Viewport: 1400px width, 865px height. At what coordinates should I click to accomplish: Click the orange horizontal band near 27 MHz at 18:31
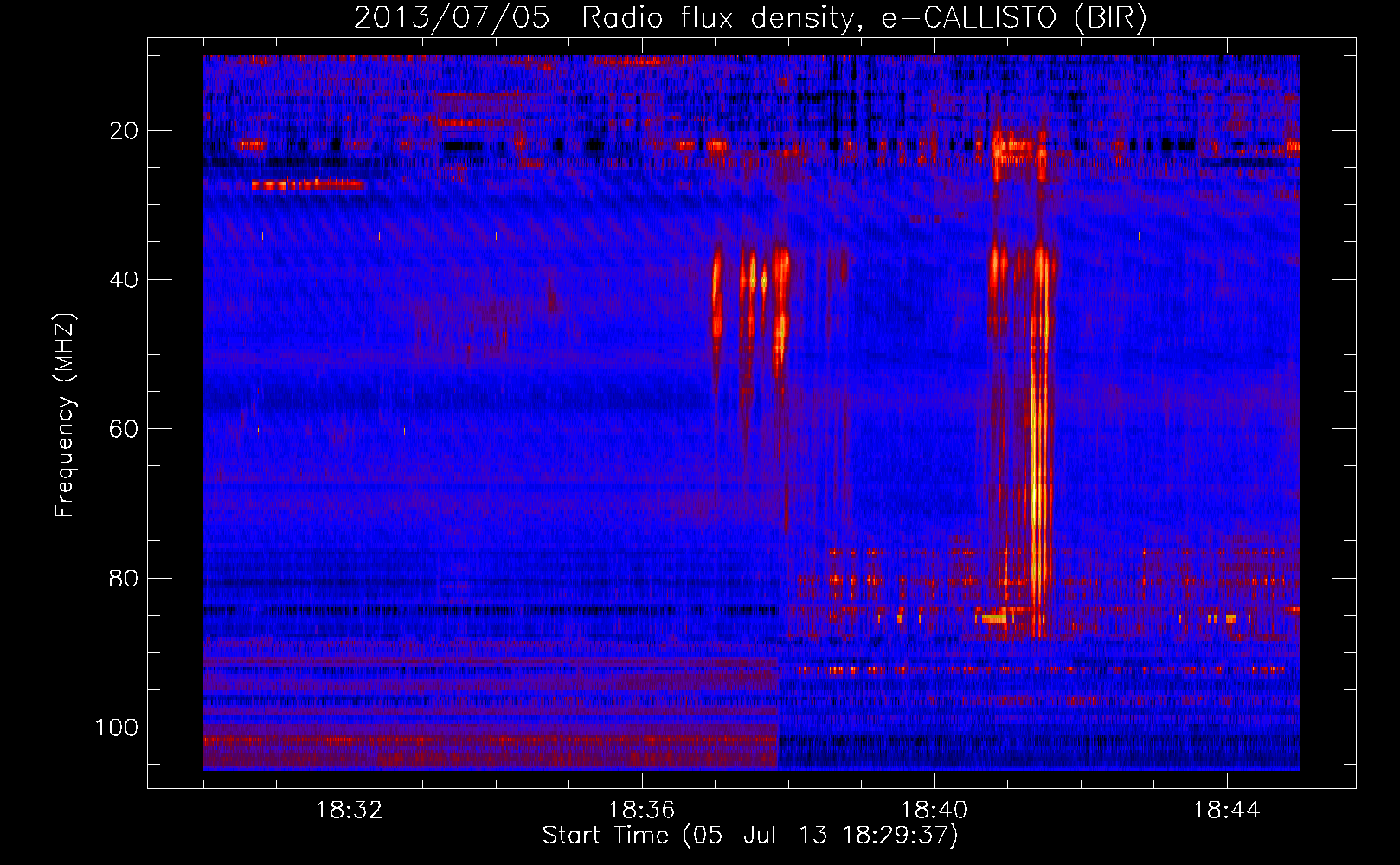pos(307,184)
